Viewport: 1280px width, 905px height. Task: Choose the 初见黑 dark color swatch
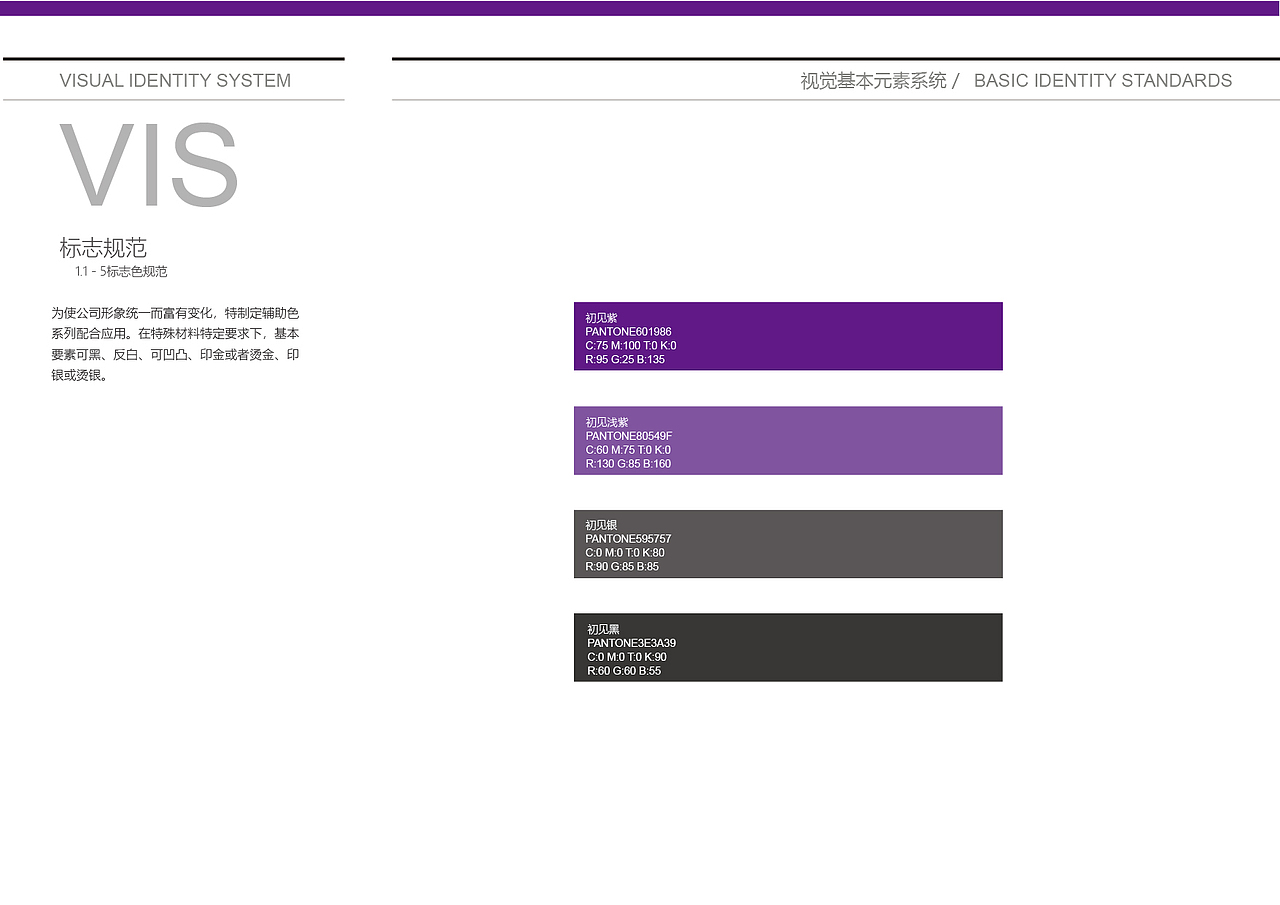pyautogui.click(x=788, y=648)
